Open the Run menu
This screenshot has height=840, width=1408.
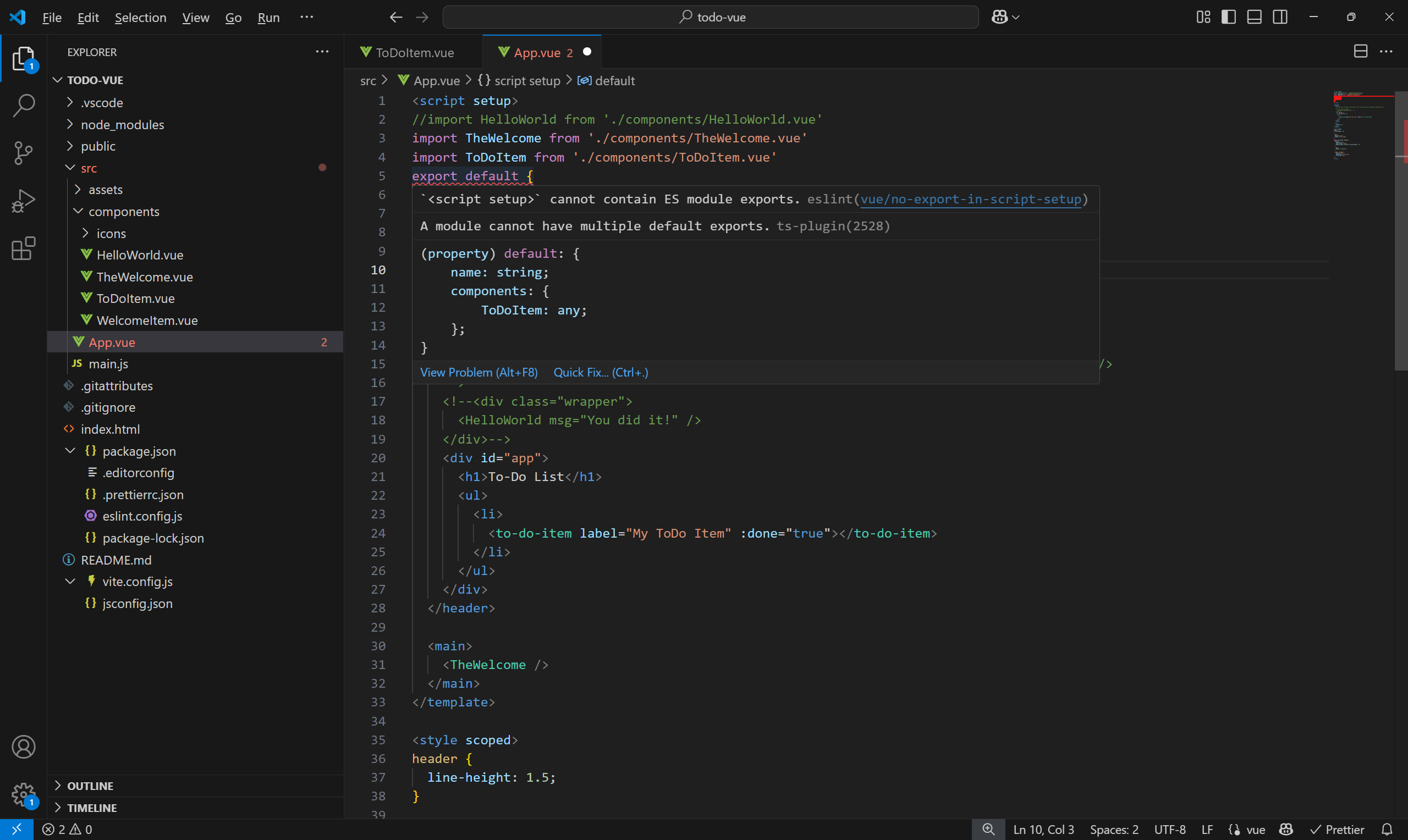[x=268, y=17]
